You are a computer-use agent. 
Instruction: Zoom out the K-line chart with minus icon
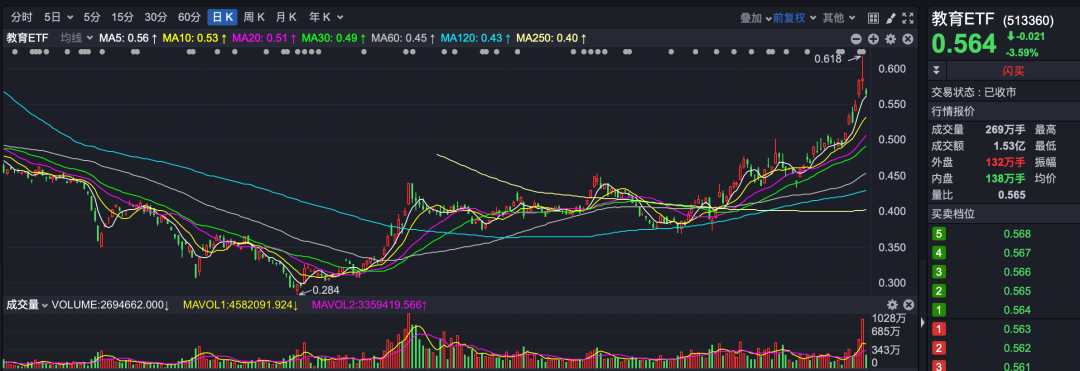click(856, 39)
